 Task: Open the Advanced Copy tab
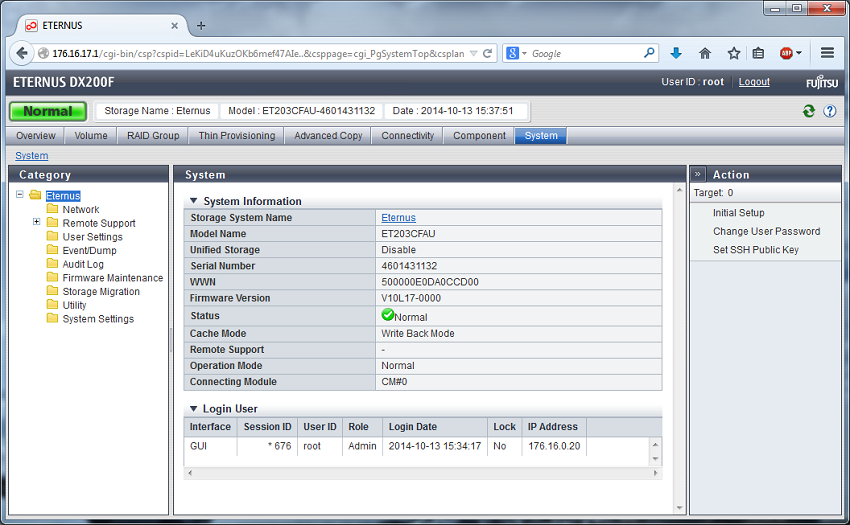pyautogui.click(x=328, y=136)
